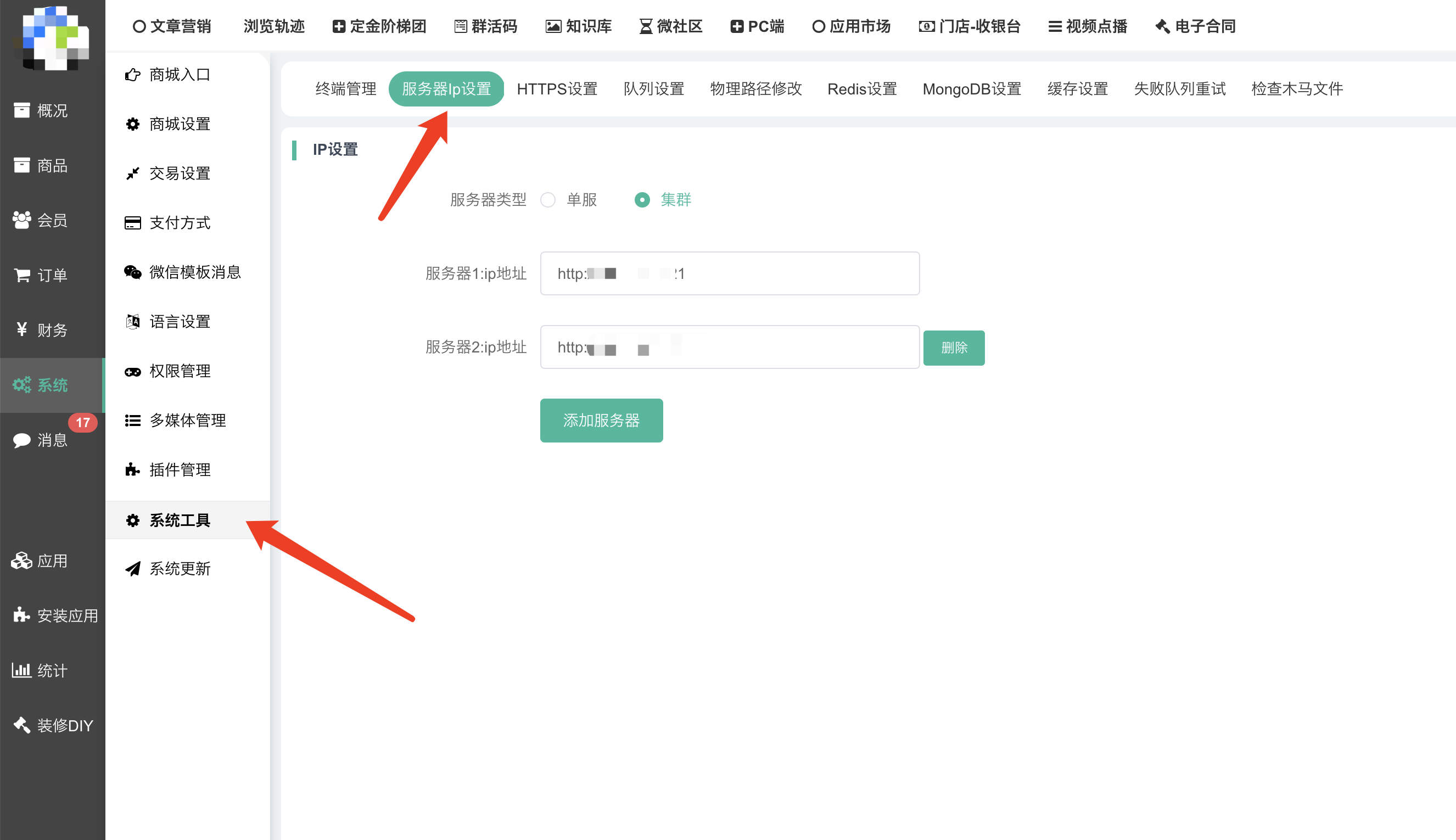Click the WeChat template message icon
This screenshot has width=1456, height=840.
(133, 272)
